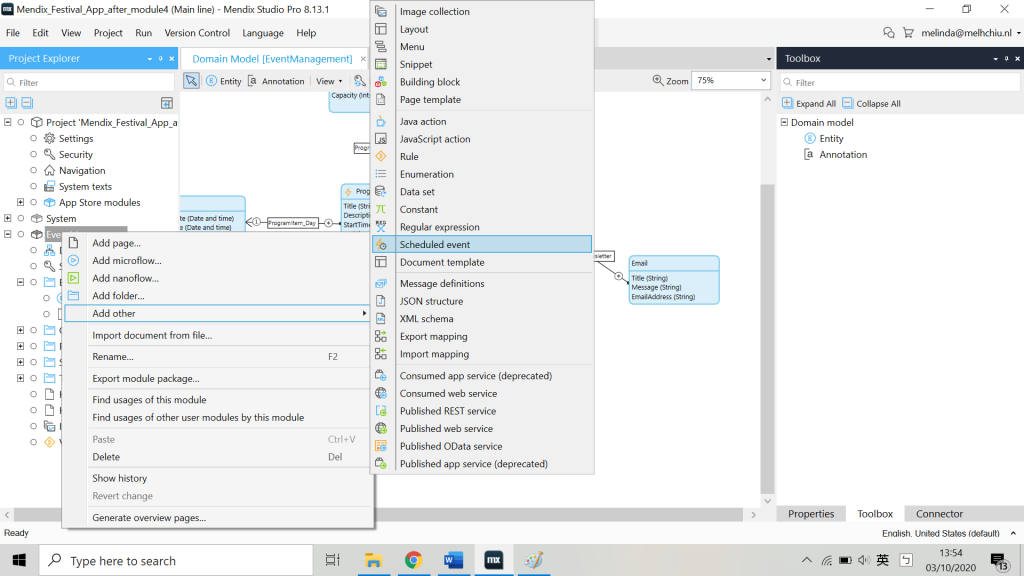Expand the App Store modules node
The width and height of the screenshot is (1024, 576).
20,202
